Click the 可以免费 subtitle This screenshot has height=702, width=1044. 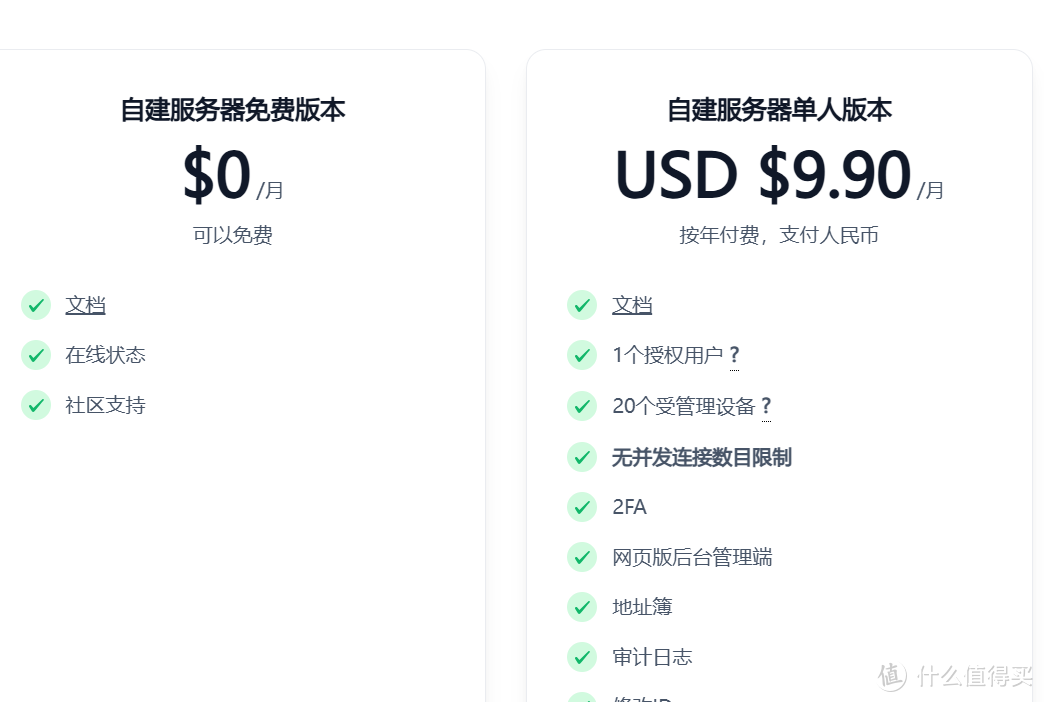click(233, 235)
